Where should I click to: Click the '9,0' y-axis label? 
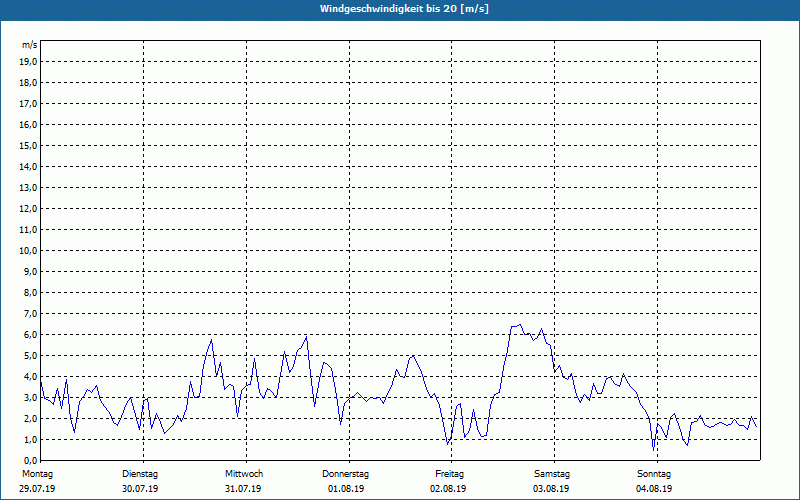pyautogui.click(x=31, y=271)
